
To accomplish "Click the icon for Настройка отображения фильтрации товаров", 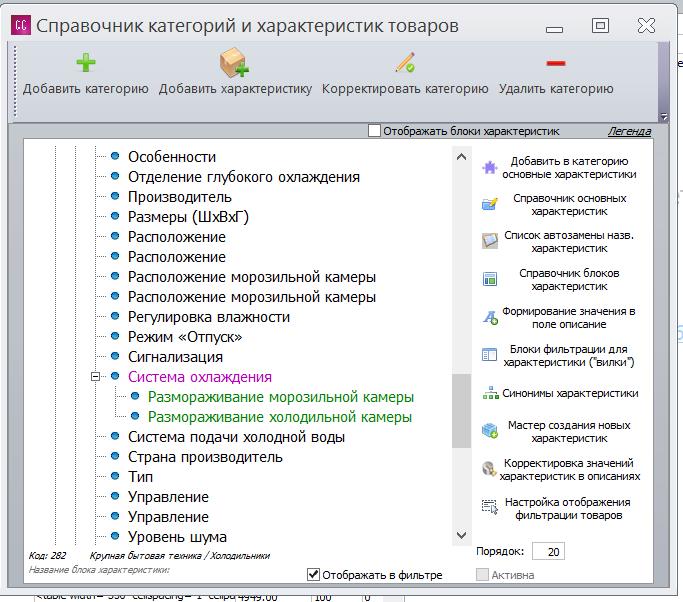I will pos(490,507).
